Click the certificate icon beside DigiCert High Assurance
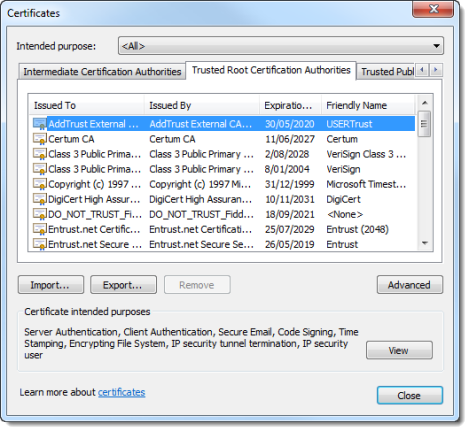 click(x=40, y=199)
